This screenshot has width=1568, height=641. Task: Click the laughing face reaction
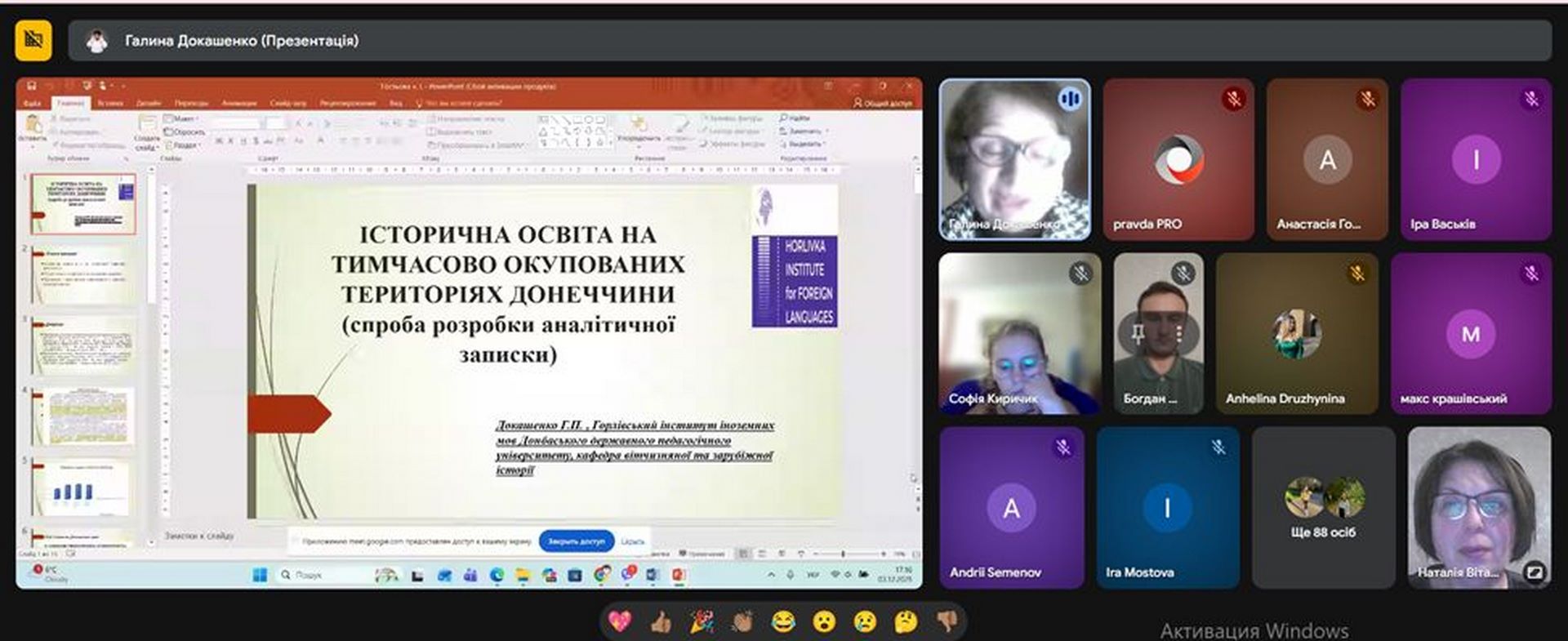pyautogui.click(x=783, y=622)
